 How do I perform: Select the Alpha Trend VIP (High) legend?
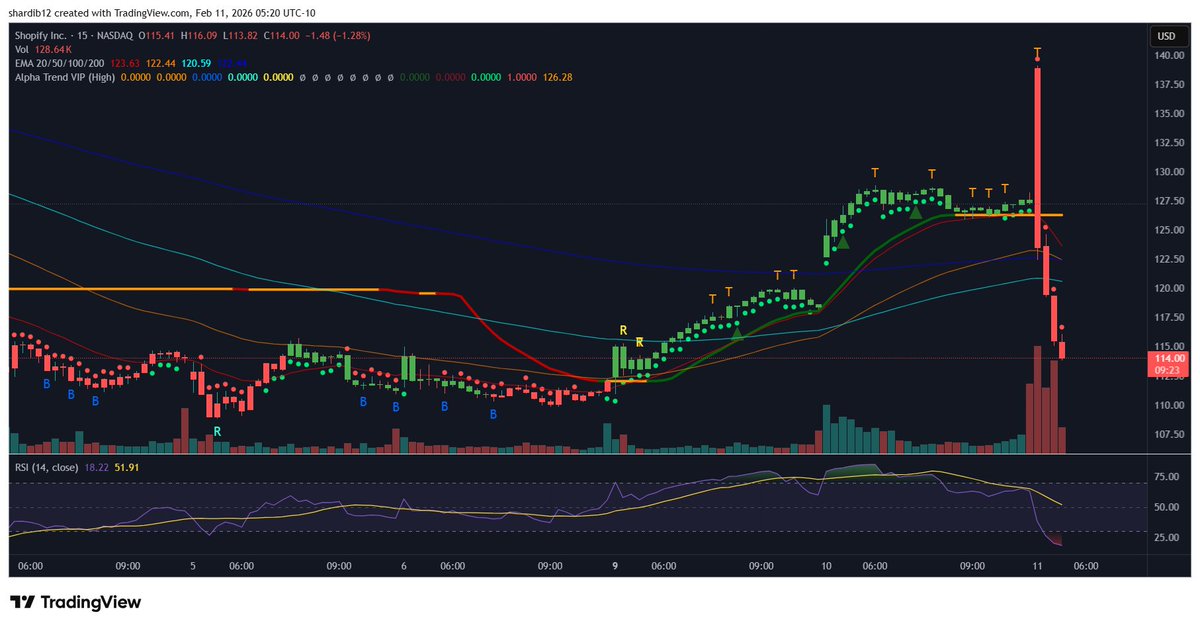[63, 77]
